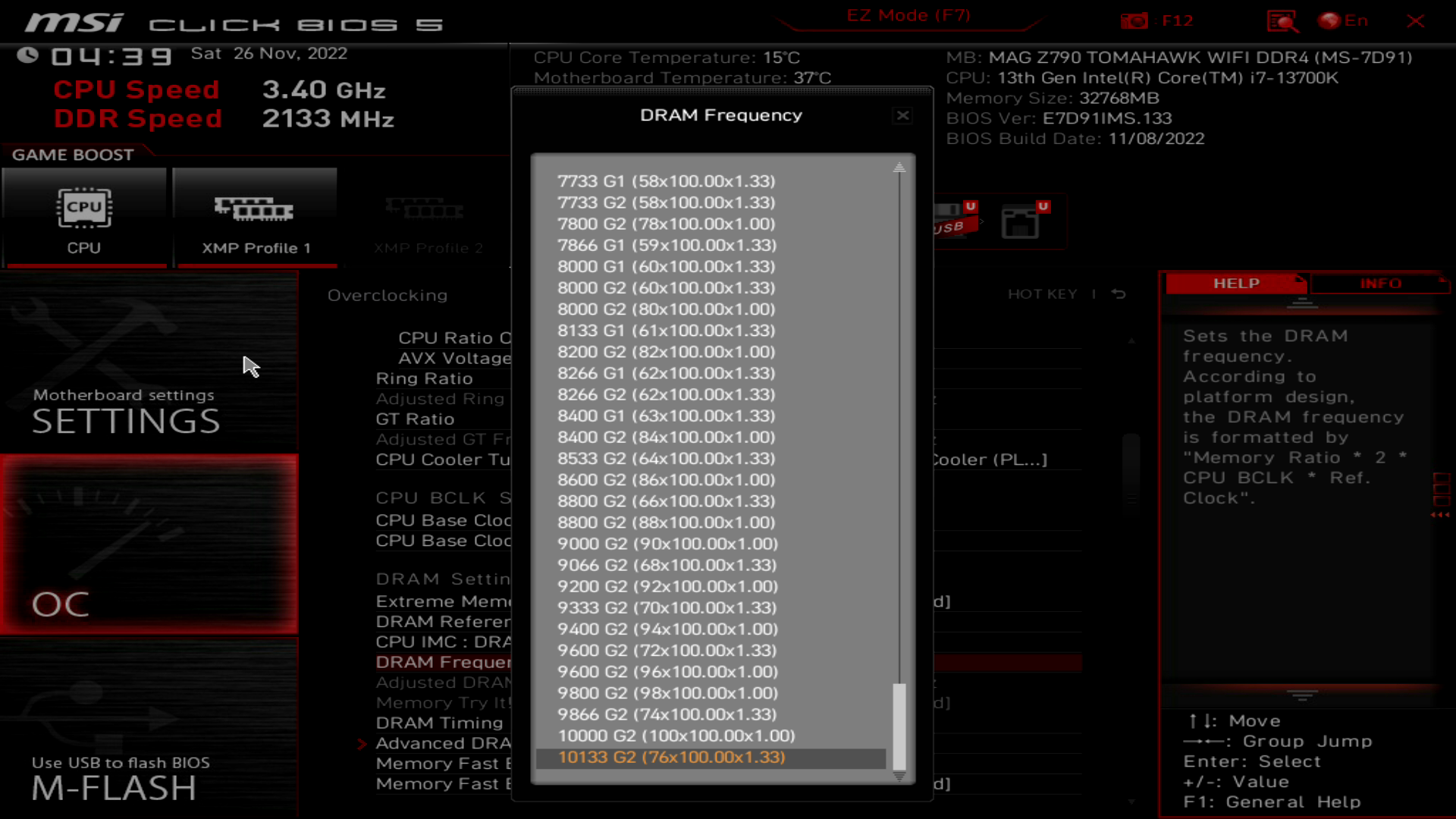Select 10133 G2 highlighted frequency entry
This screenshot has height=819, width=1456.
pos(670,757)
